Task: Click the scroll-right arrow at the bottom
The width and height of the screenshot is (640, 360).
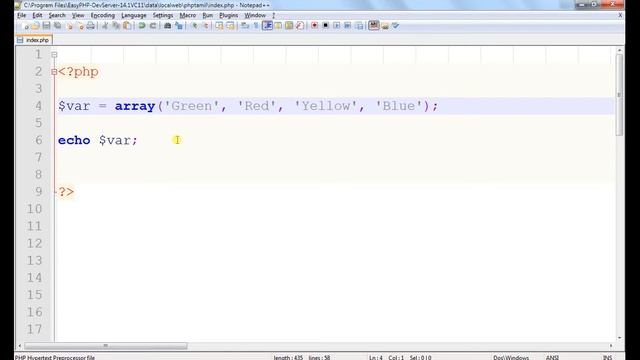Action: point(611,346)
